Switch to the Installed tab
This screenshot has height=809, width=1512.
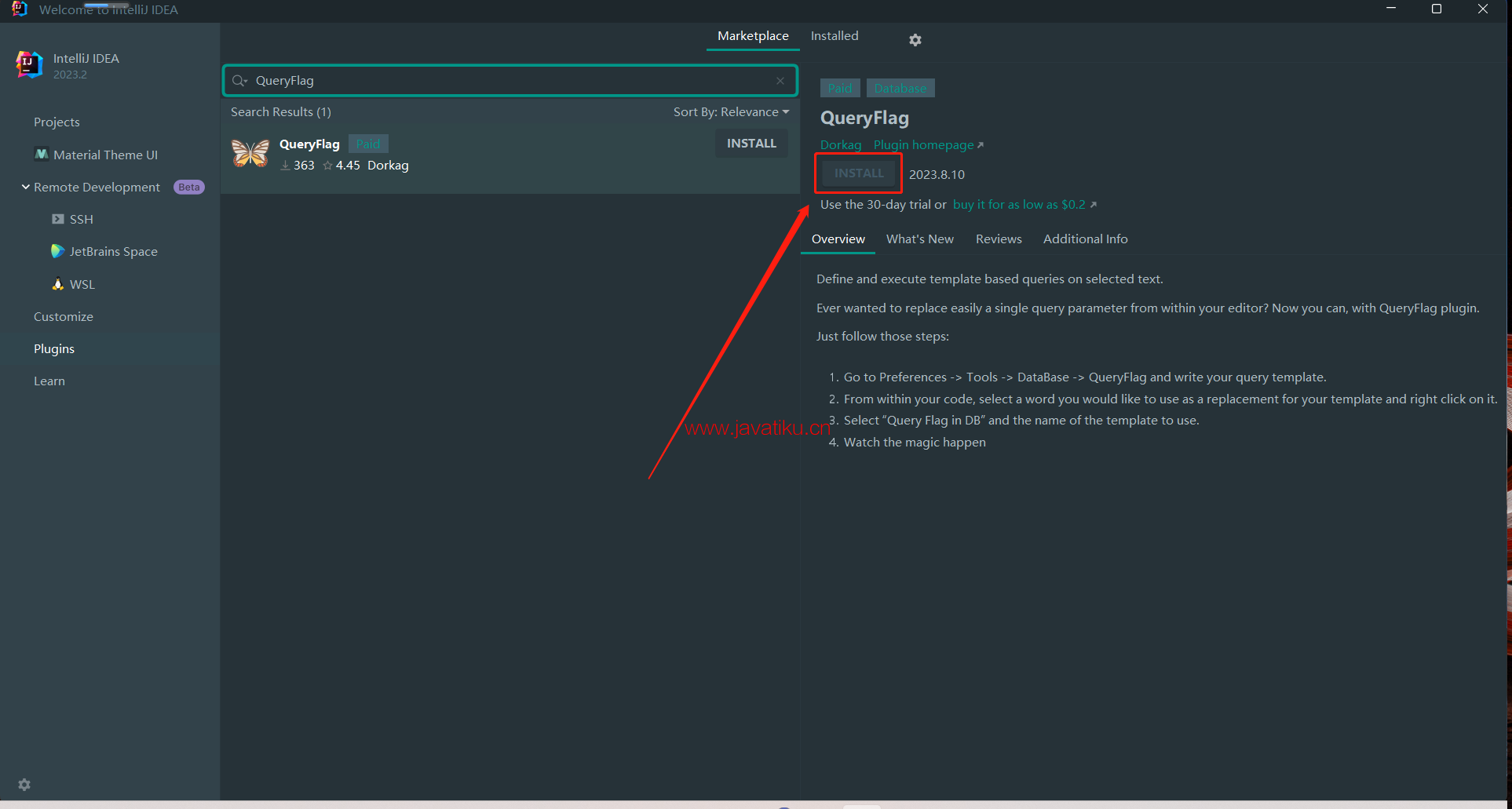(x=835, y=36)
